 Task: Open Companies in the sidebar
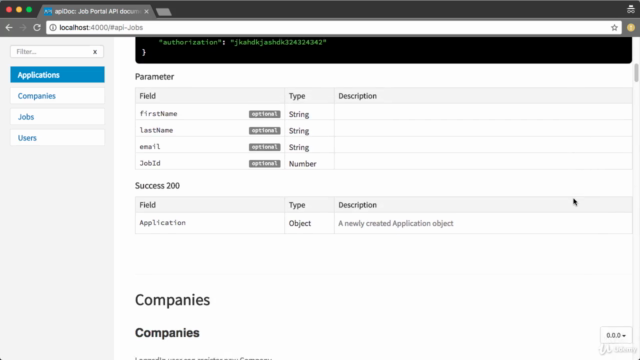[57, 96]
